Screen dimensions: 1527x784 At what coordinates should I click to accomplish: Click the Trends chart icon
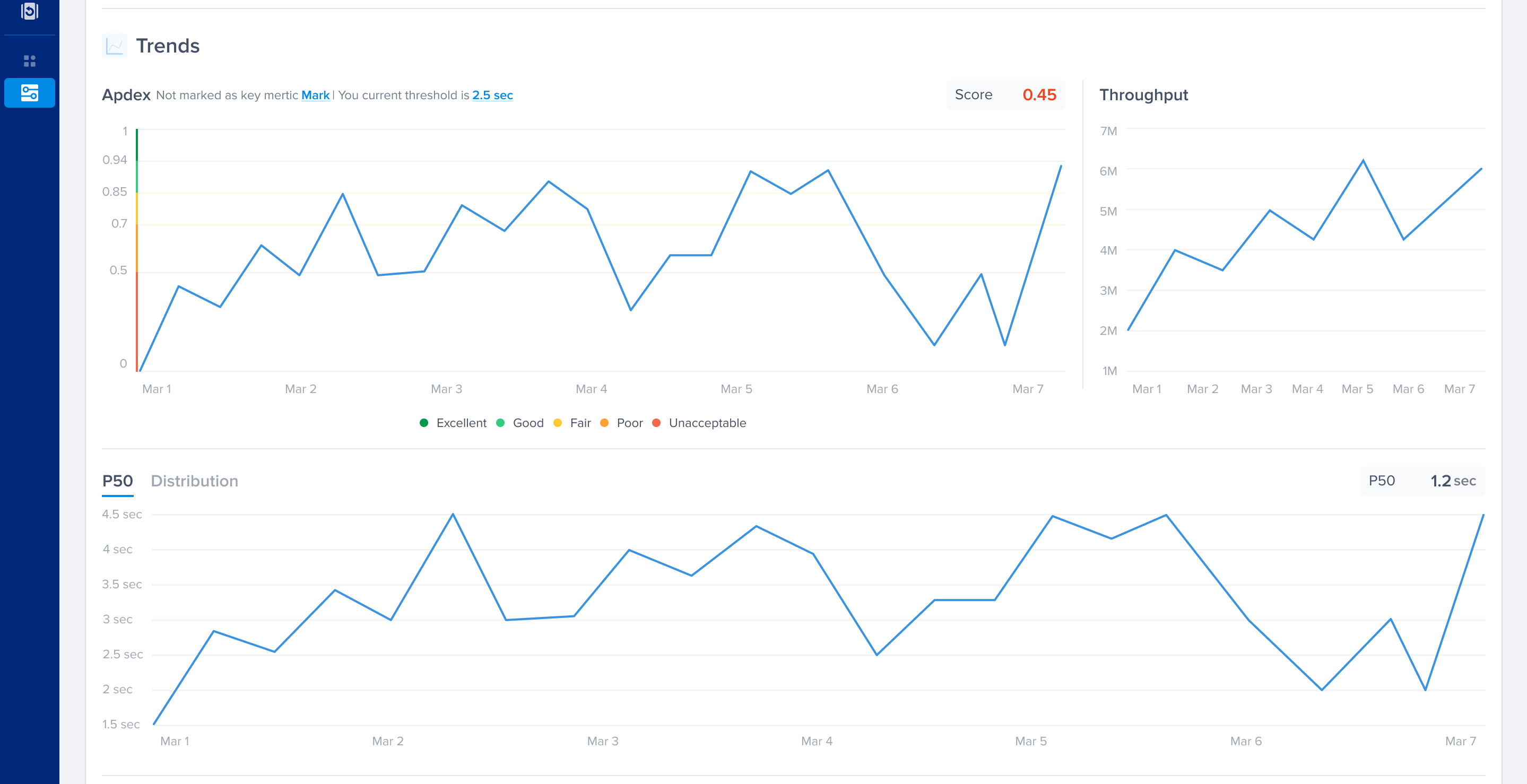[114, 46]
